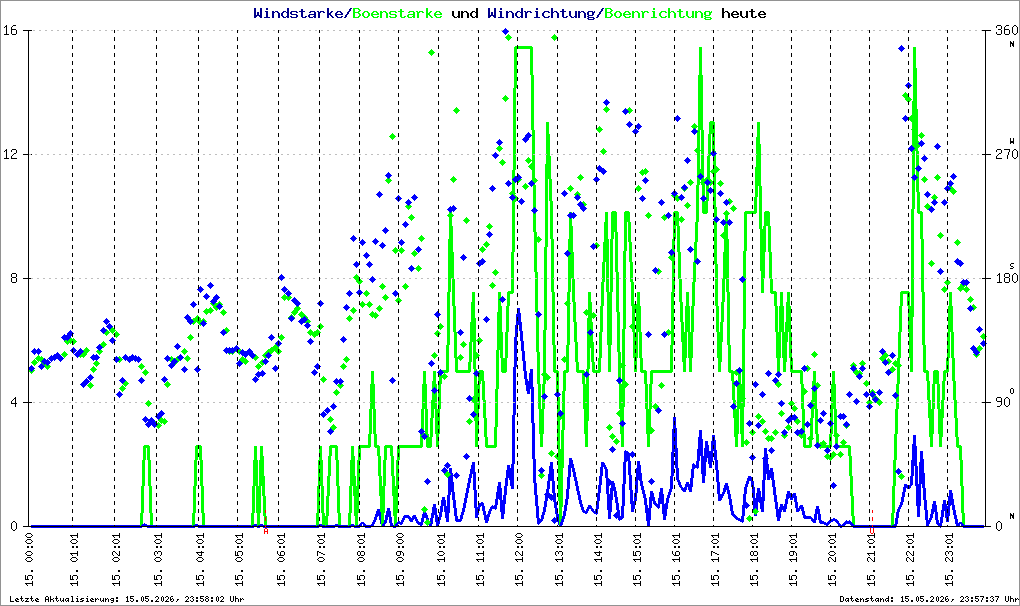Click the right axis value 270
This screenshot has width=1020, height=606.
click(1006, 155)
